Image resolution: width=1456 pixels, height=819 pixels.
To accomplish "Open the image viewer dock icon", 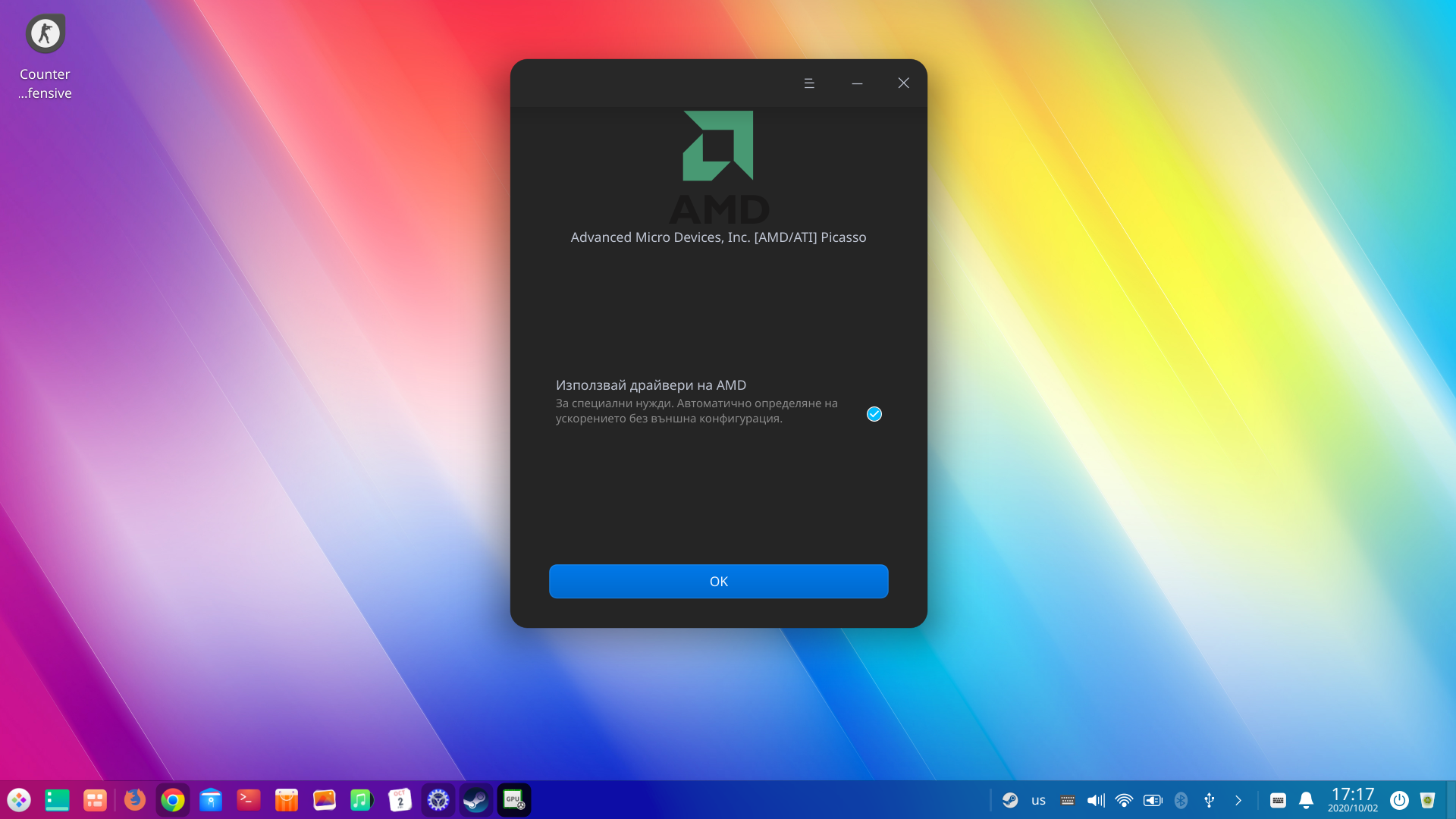I will tap(325, 800).
